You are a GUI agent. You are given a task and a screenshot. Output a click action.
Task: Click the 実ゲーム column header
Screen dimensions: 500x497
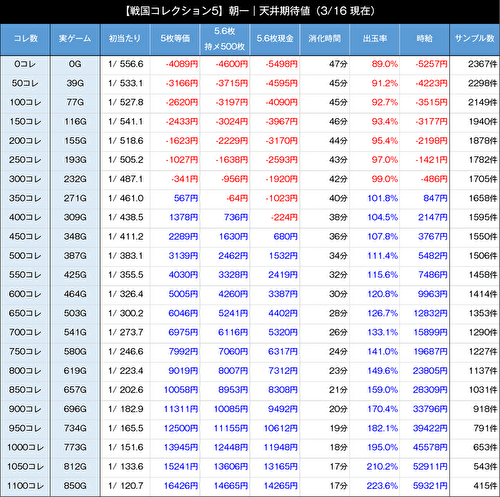(75, 39)
